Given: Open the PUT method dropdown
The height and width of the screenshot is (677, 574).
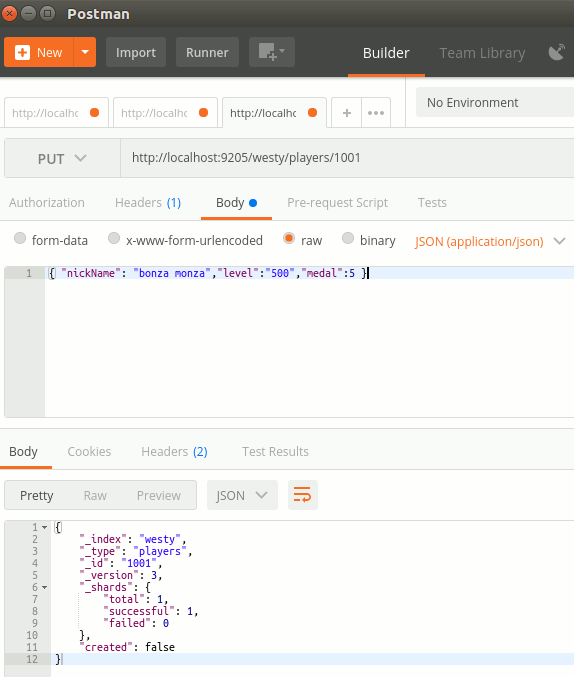Looking at the screenshot, I should [x=62, y=158].
